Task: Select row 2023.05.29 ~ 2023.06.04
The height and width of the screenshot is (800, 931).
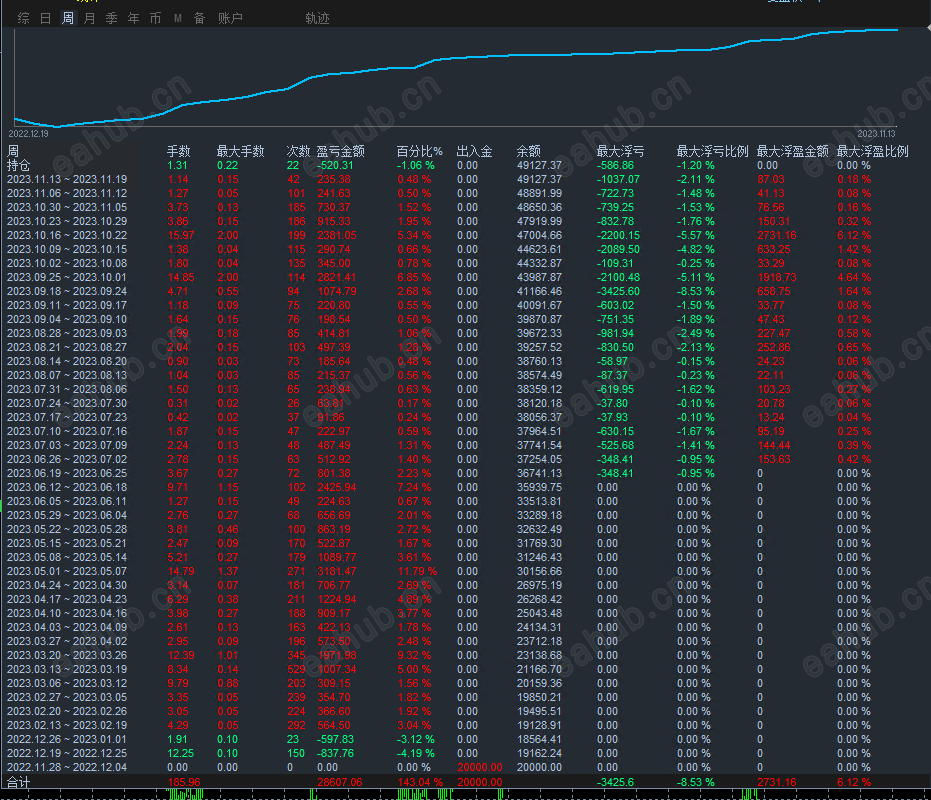Action: click(x=466, y=515)
